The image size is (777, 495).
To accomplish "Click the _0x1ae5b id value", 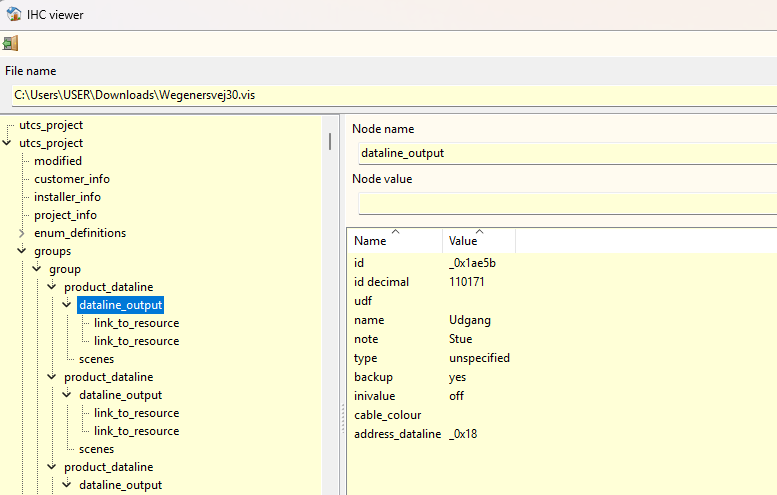I will (472, 263).
